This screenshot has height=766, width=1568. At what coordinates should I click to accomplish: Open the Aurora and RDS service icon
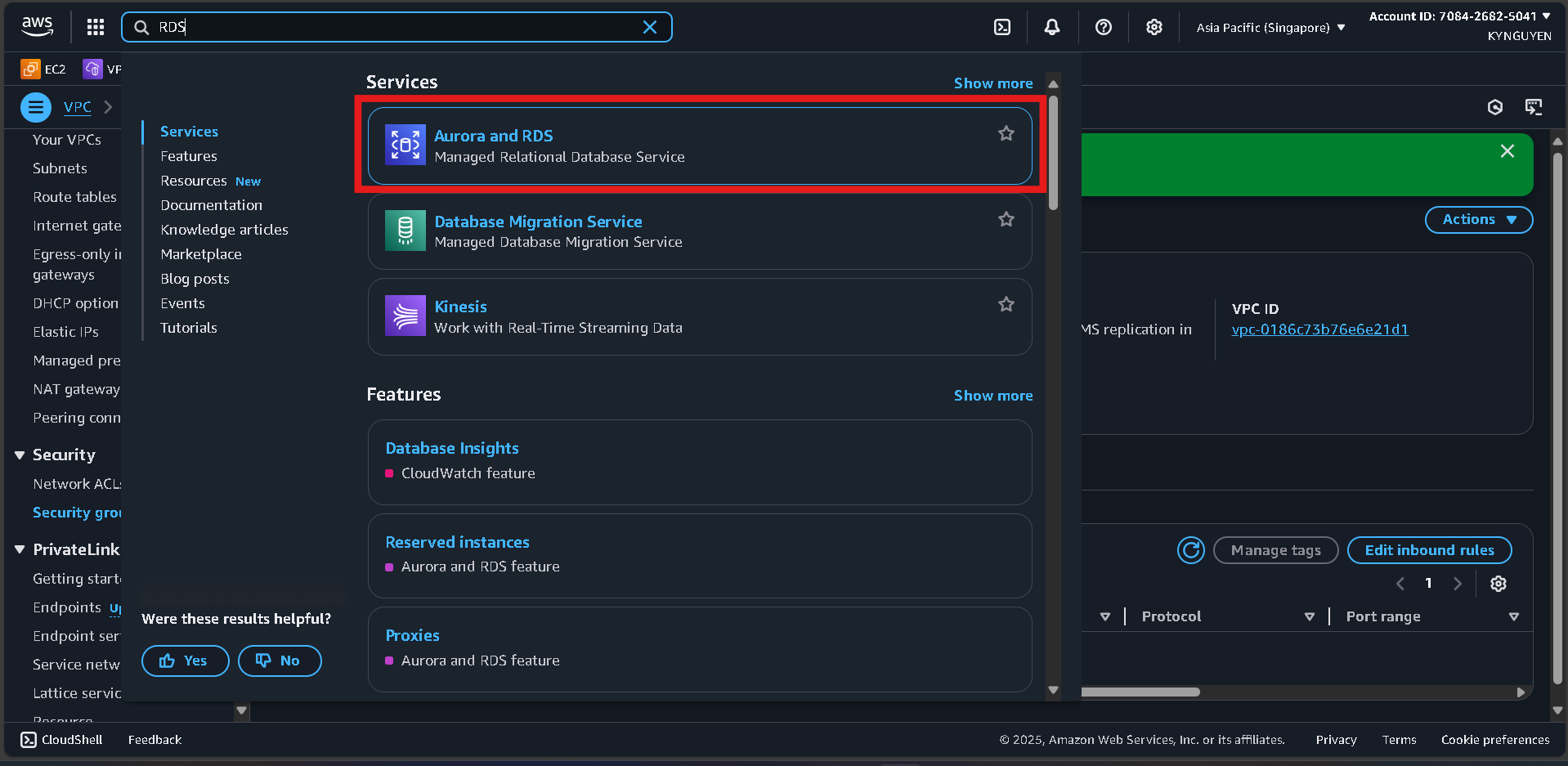pos(405,145)
